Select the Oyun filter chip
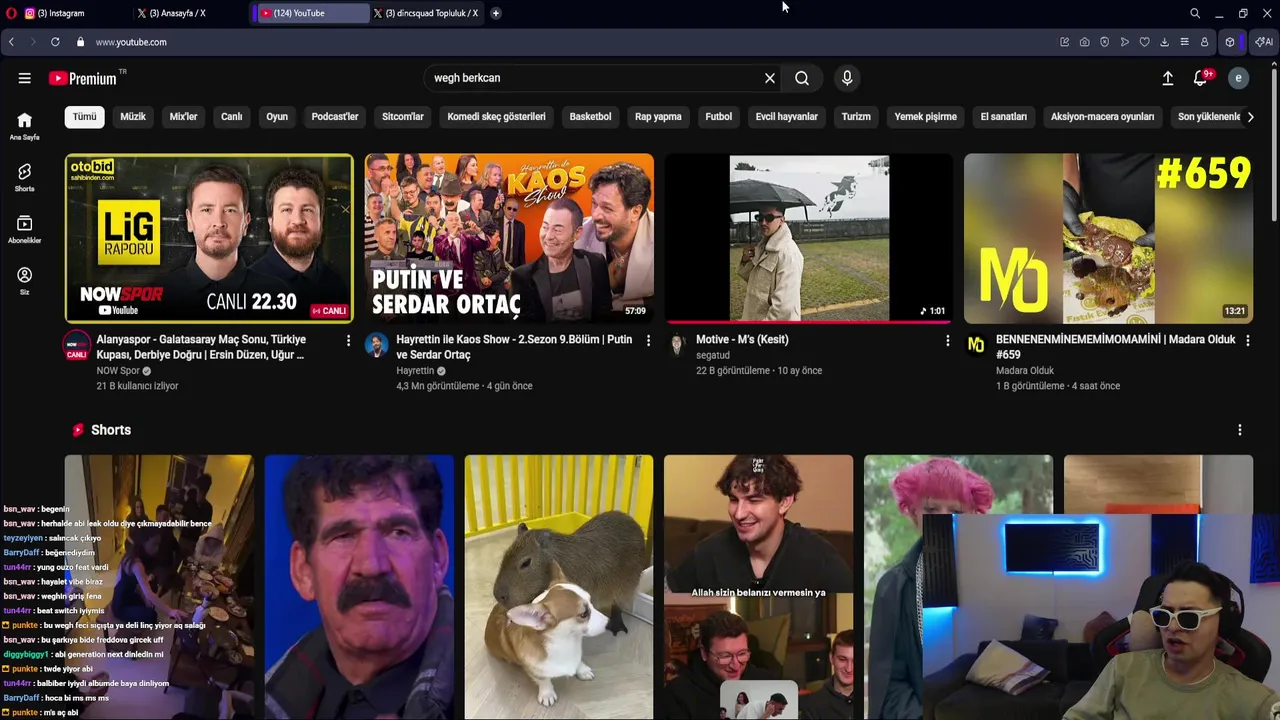Viewport: 1280px width, 720px height. pos(277,117)
